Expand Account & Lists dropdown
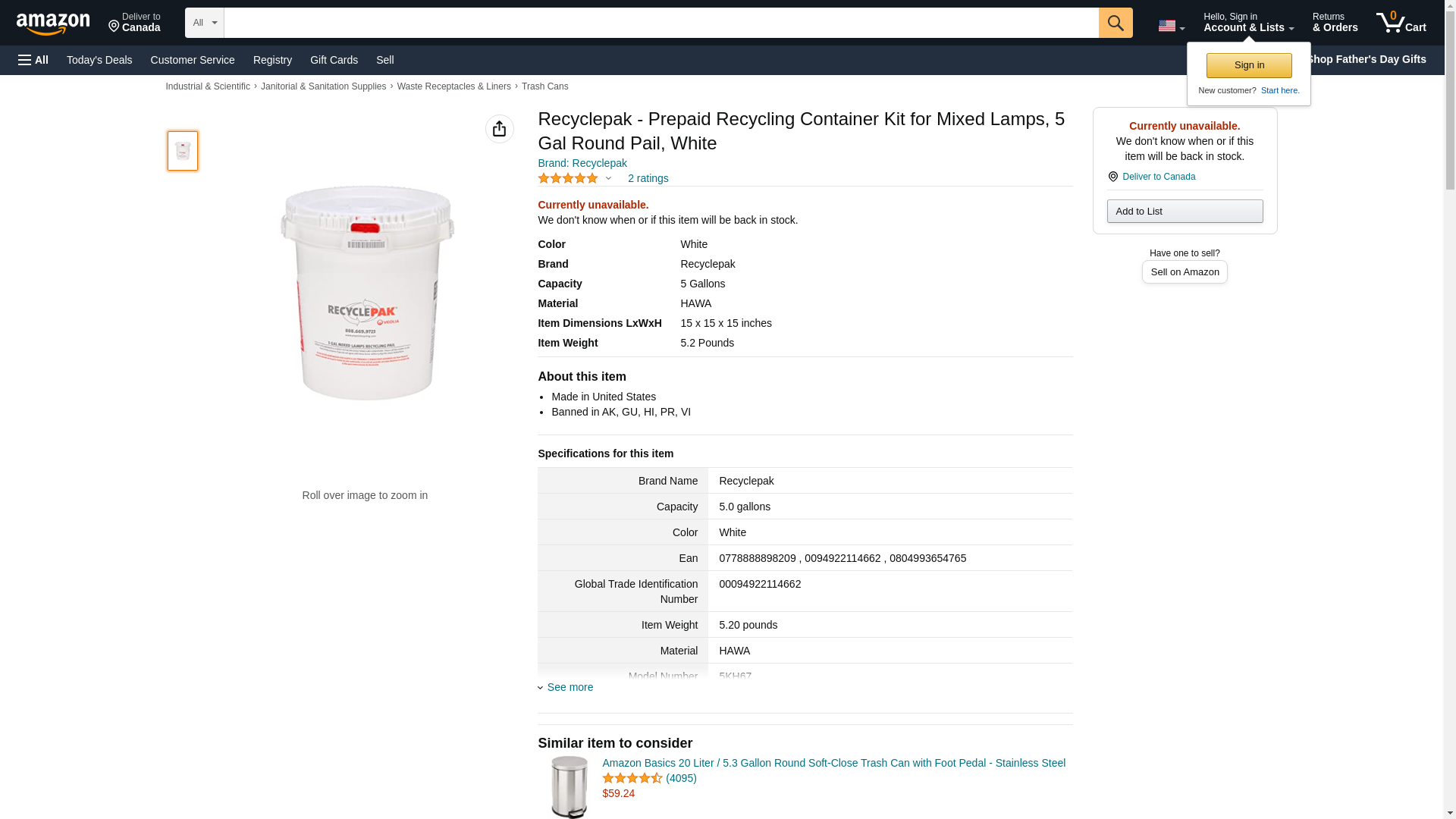Screen dimensions: 1456x819 point(1248,23)
